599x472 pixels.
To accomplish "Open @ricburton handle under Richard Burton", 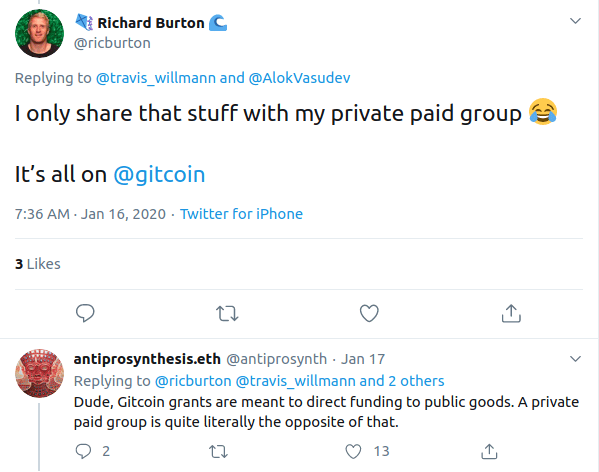I will pyautogui.click(x=112, y=43).
